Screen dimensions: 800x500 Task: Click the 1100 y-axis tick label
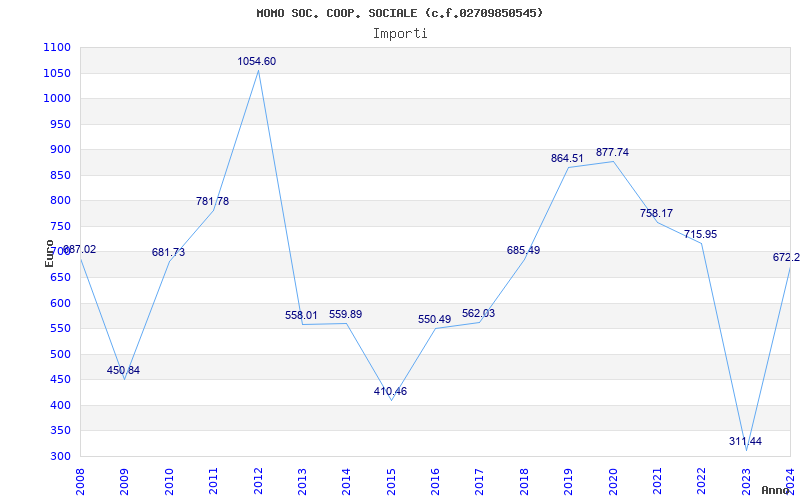click(x=58, y=47)
